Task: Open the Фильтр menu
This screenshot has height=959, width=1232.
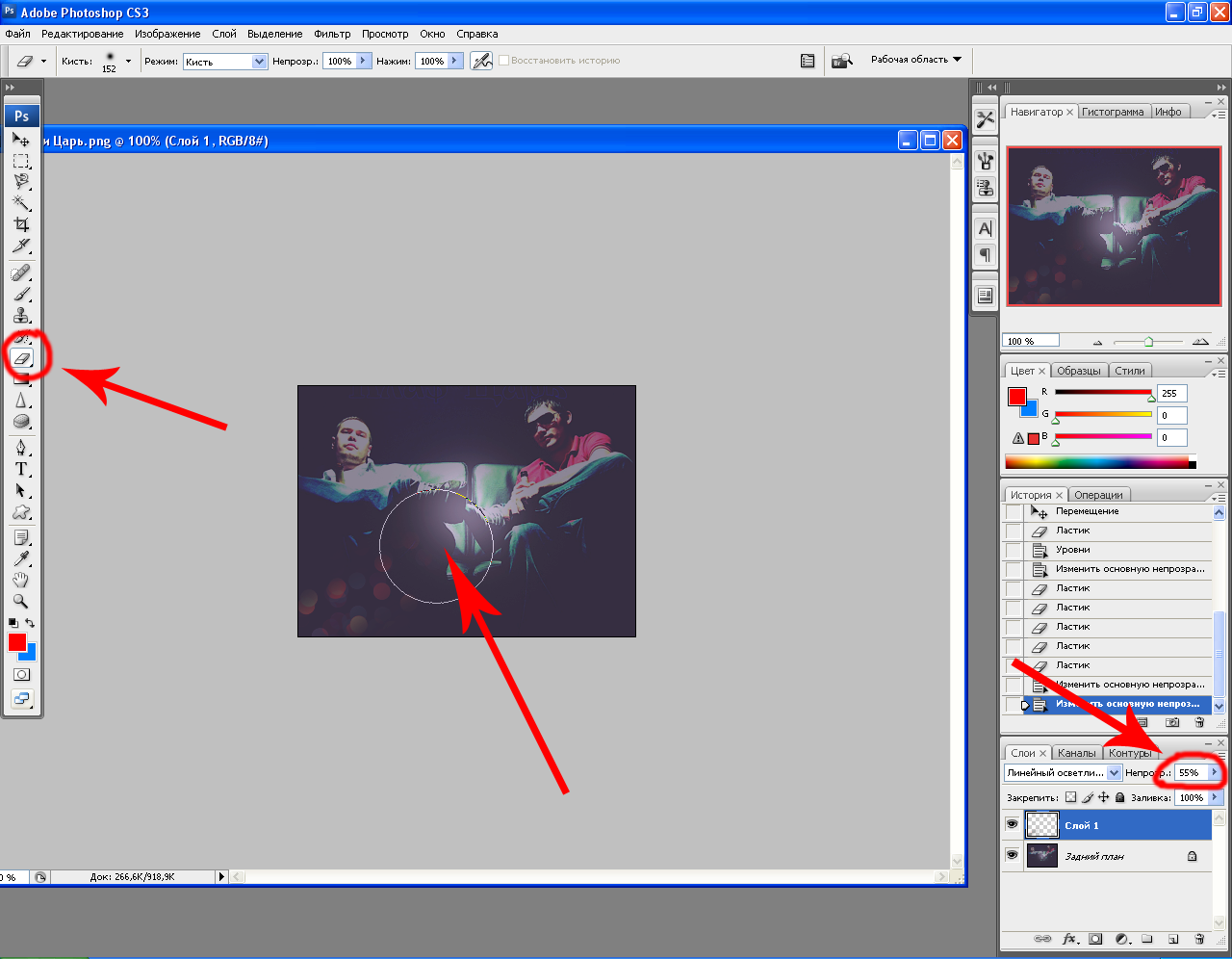Action: (x=332, y=34)
